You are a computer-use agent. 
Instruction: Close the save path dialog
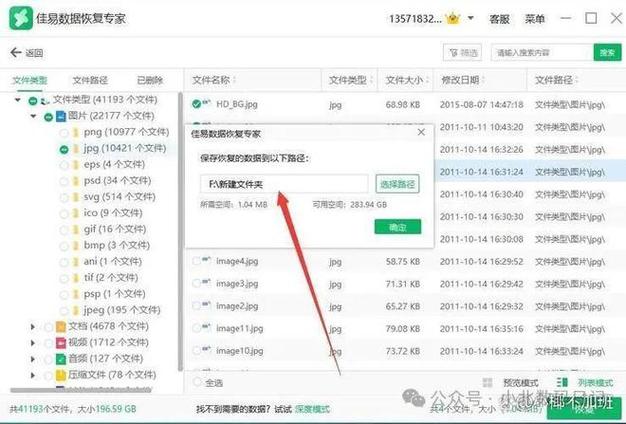(x=421, y=132)
